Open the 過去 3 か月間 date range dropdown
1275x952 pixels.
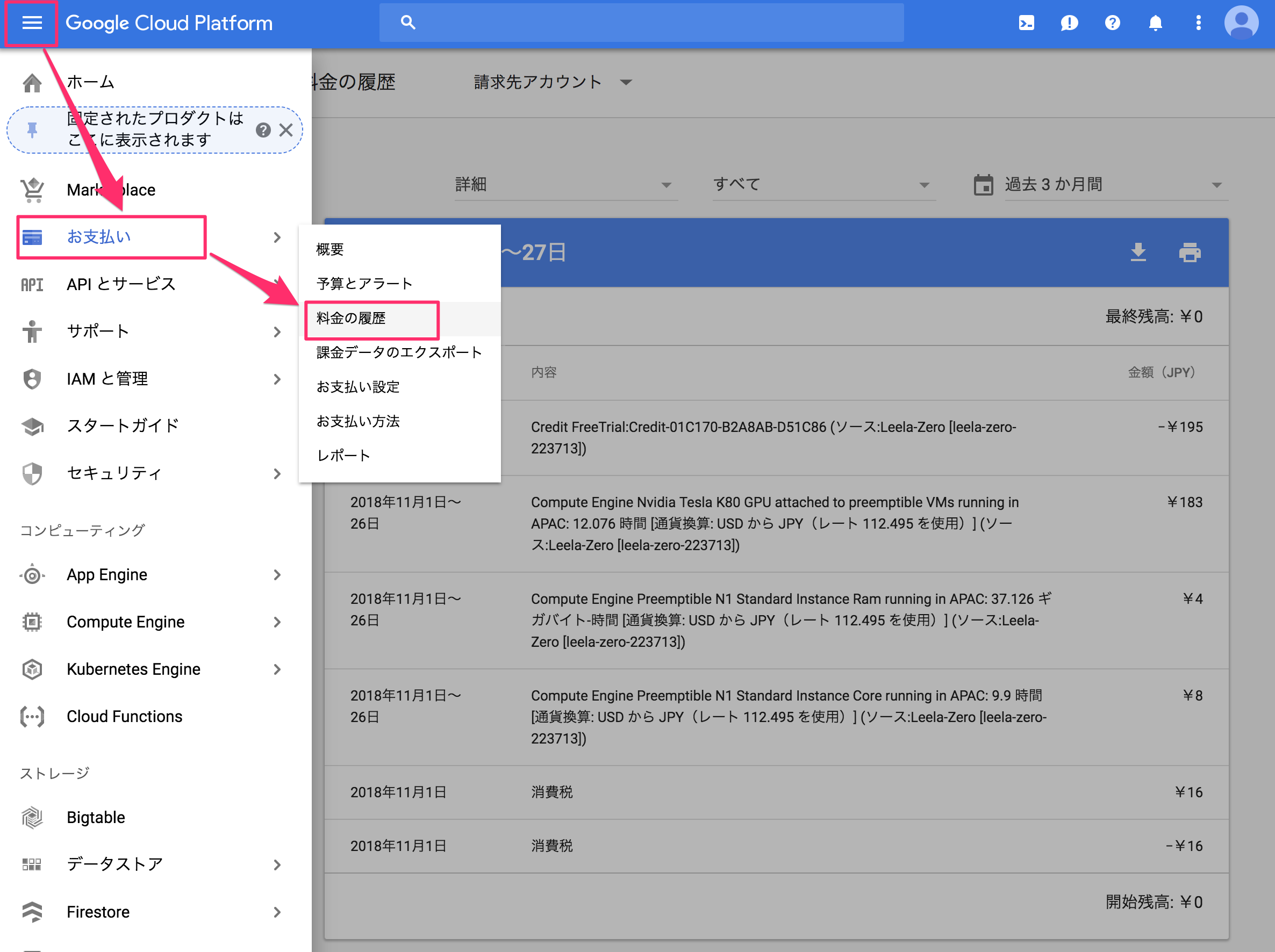1116,185
